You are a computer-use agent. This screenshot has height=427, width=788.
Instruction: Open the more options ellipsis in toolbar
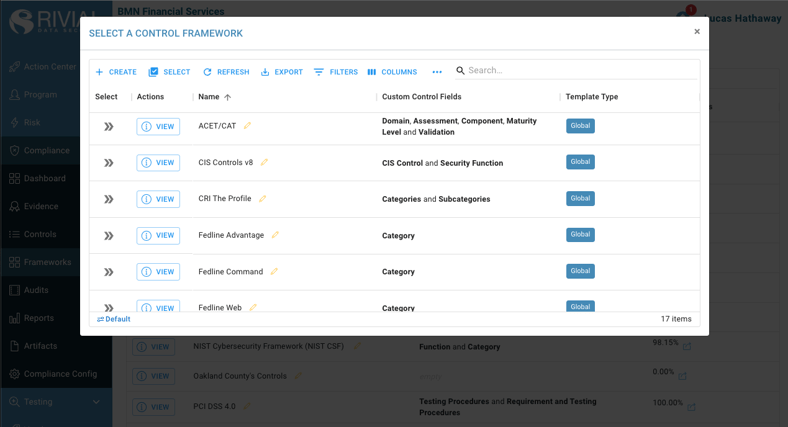point(437,72)
